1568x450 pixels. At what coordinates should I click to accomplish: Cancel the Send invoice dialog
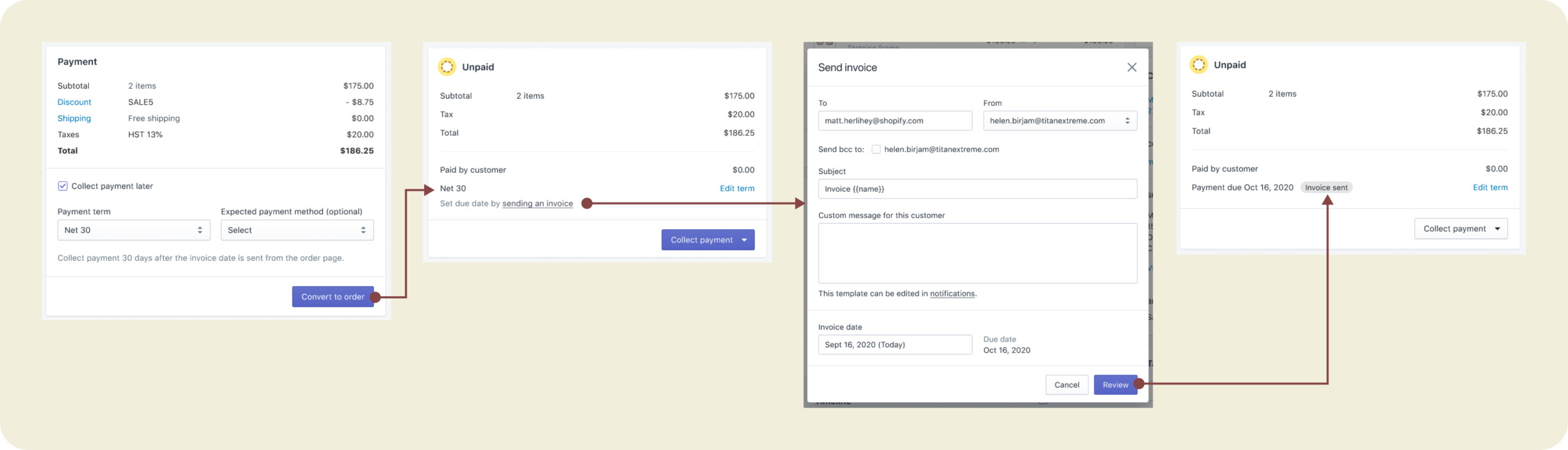[x=1066, y=385]
